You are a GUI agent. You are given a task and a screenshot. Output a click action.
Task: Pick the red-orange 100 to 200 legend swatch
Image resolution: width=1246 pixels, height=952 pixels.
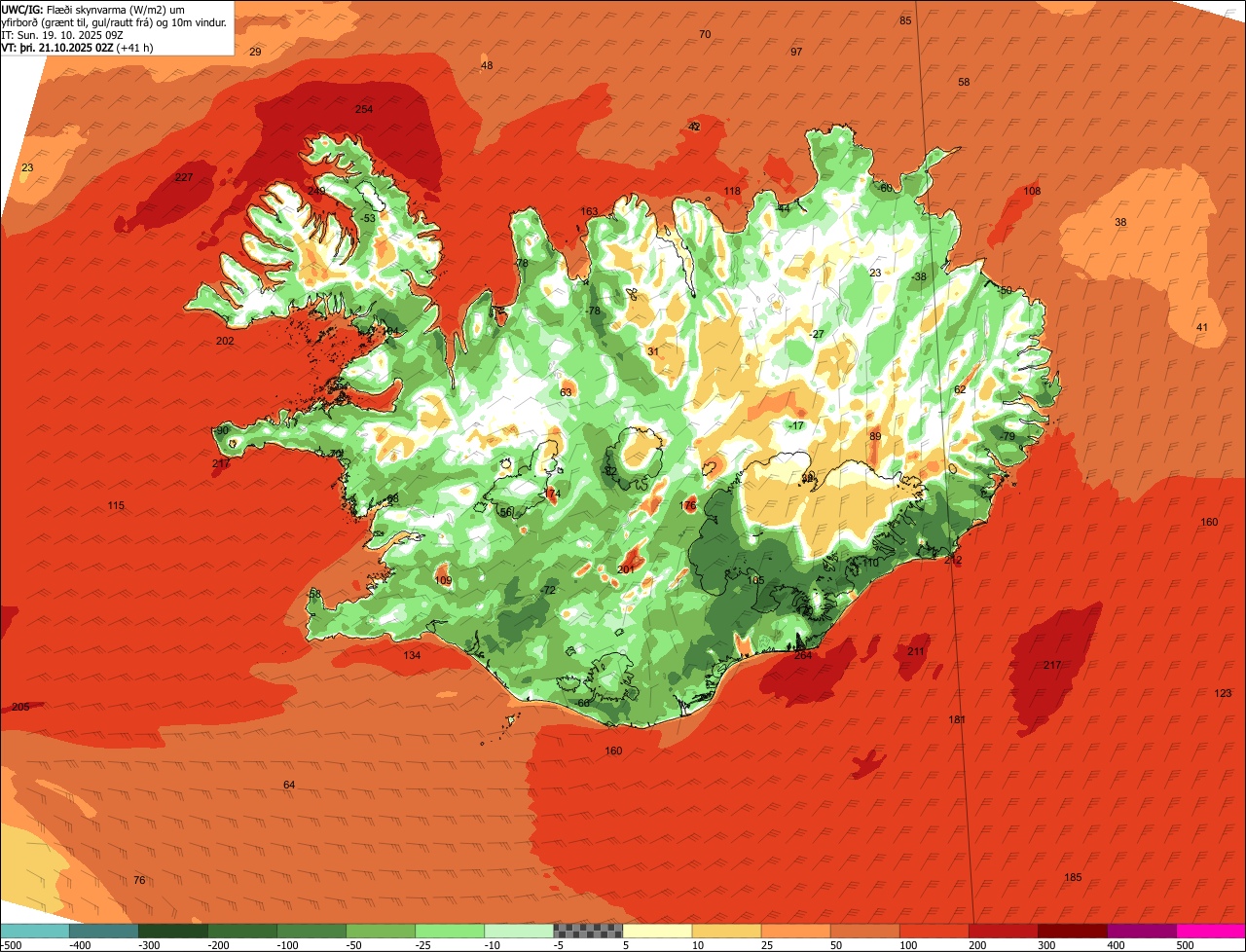pos(934,931)
